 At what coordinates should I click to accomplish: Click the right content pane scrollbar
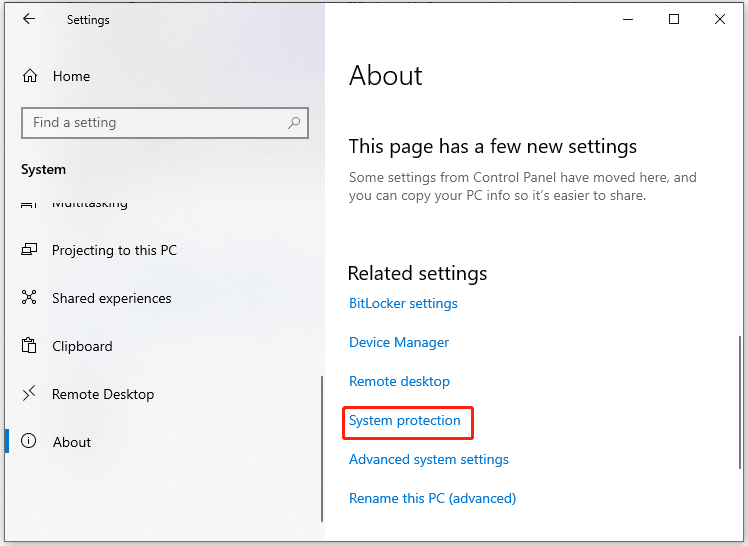click(739, 402)
